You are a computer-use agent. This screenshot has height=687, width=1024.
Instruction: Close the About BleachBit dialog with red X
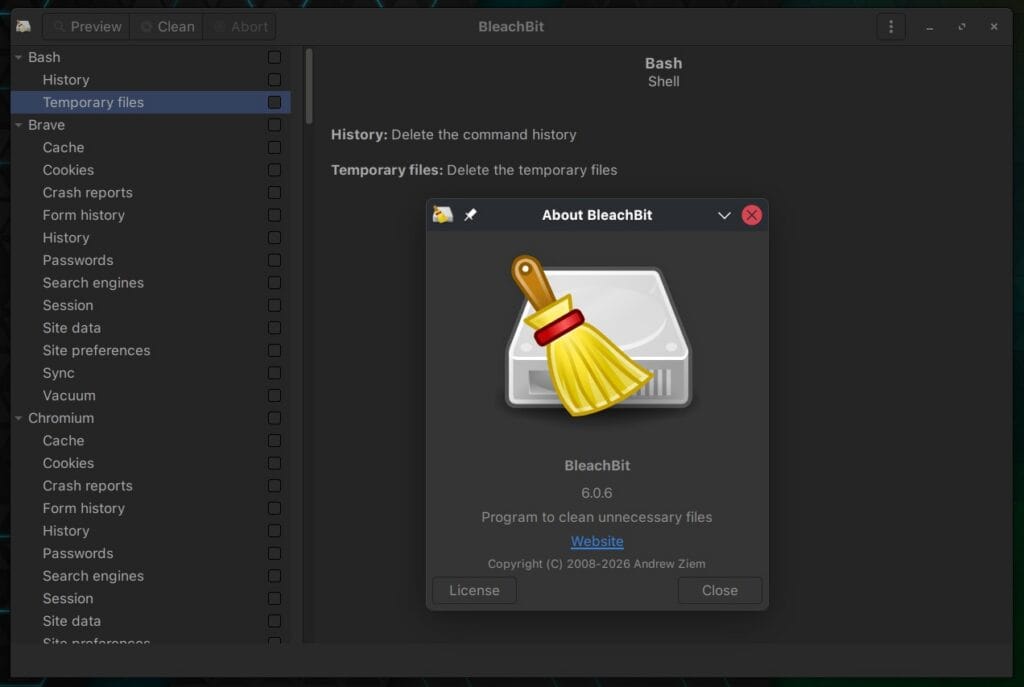point(752,216)
